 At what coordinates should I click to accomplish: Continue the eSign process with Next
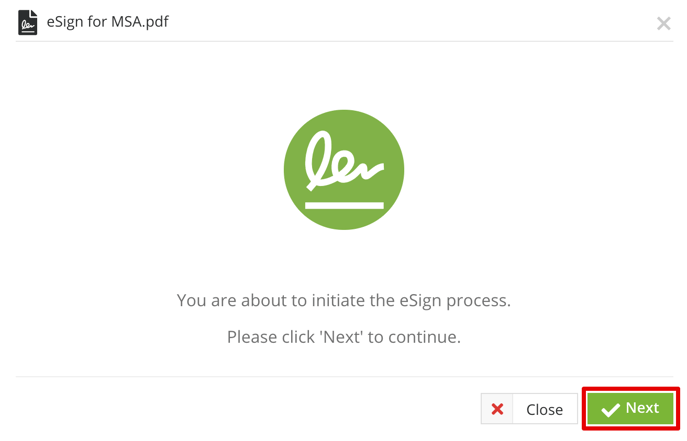630,408
